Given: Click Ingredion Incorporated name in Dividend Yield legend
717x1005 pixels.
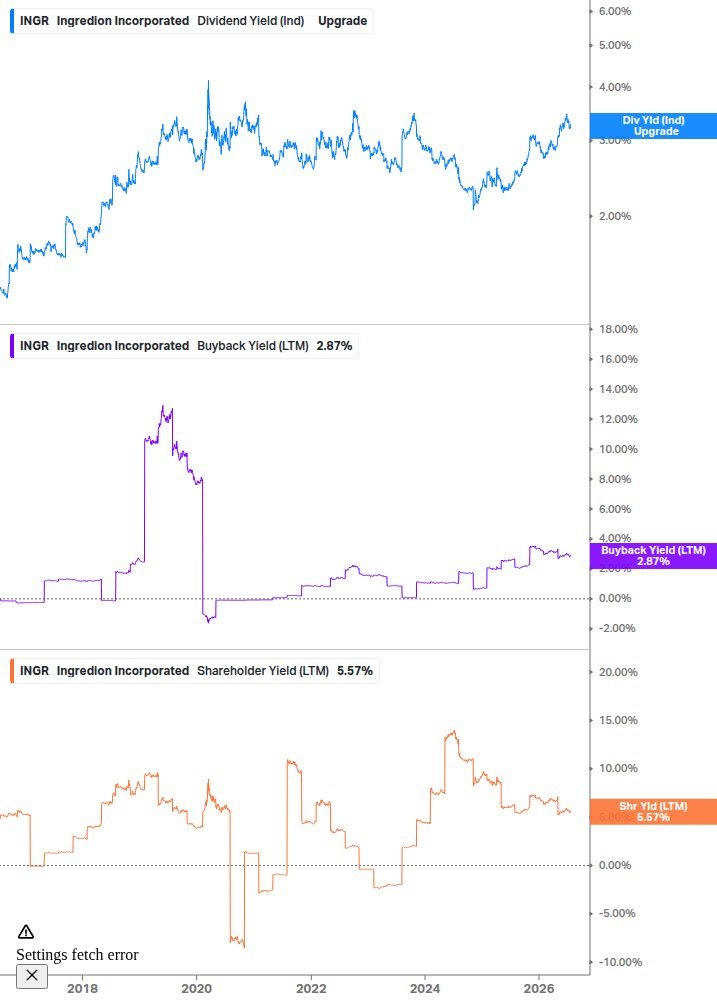Looking at the screenshot, I should click(123, 21).
